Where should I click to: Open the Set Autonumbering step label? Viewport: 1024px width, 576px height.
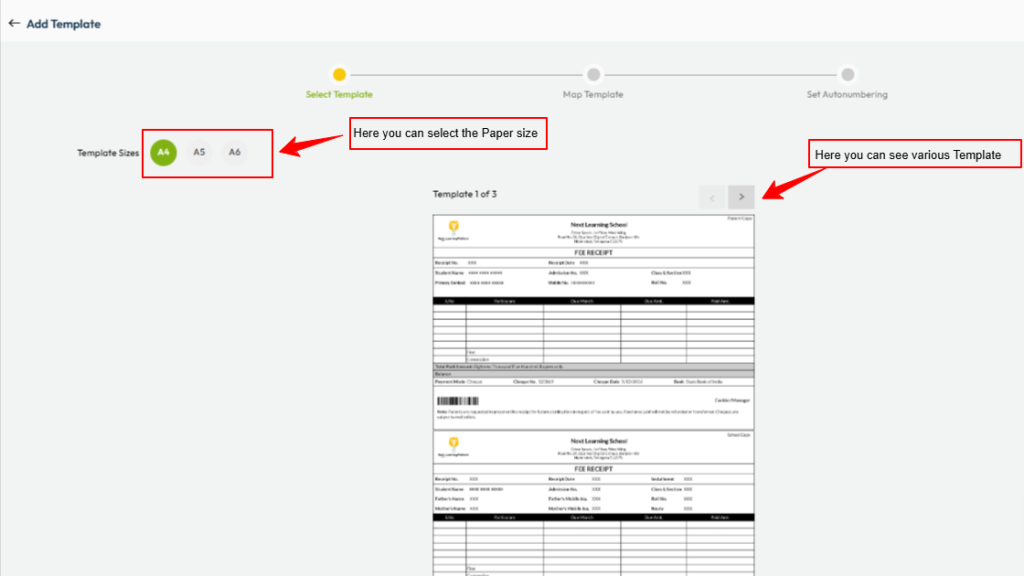[847, 95]
